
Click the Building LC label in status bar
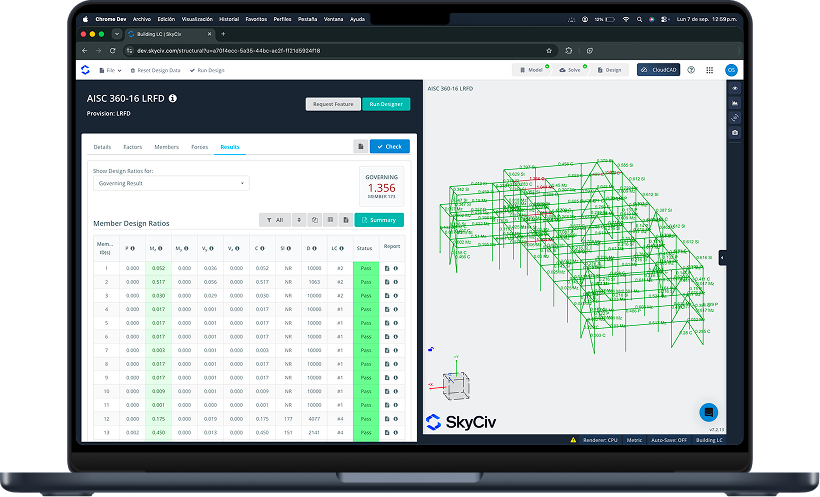(709, 440)
